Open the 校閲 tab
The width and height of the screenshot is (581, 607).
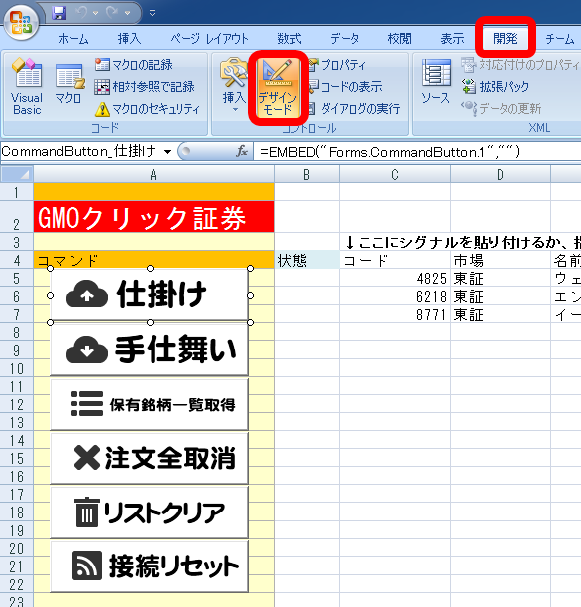(x=399, y=39)
